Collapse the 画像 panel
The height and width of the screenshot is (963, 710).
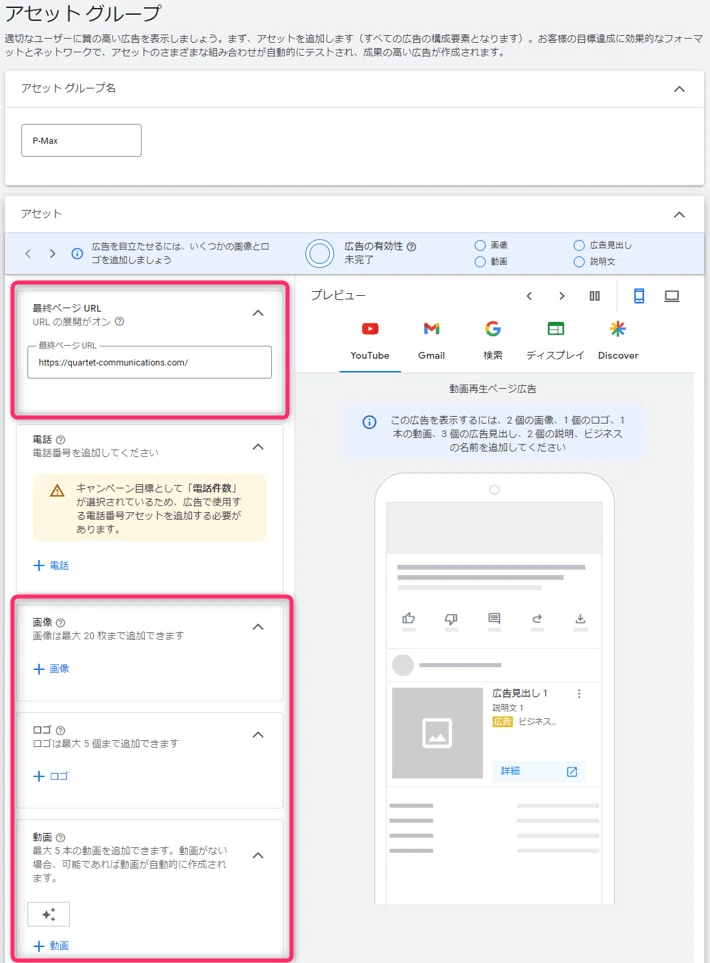[x=258, y=627]
